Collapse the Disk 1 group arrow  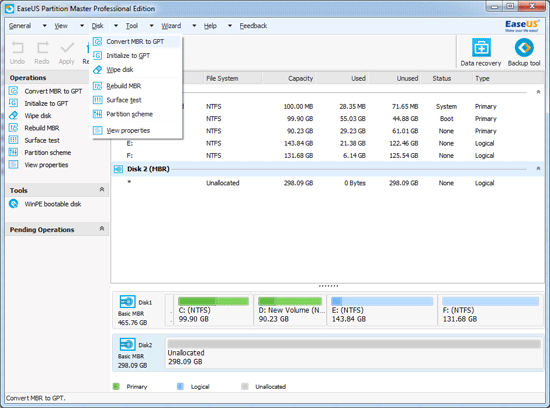[x=538, y=92]
